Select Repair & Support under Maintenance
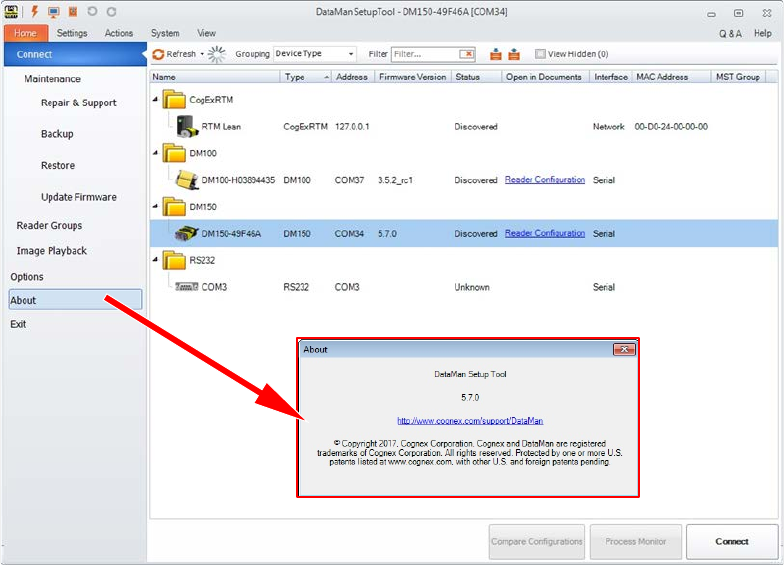This screenshot has height=565, width=784. (78, 102)
